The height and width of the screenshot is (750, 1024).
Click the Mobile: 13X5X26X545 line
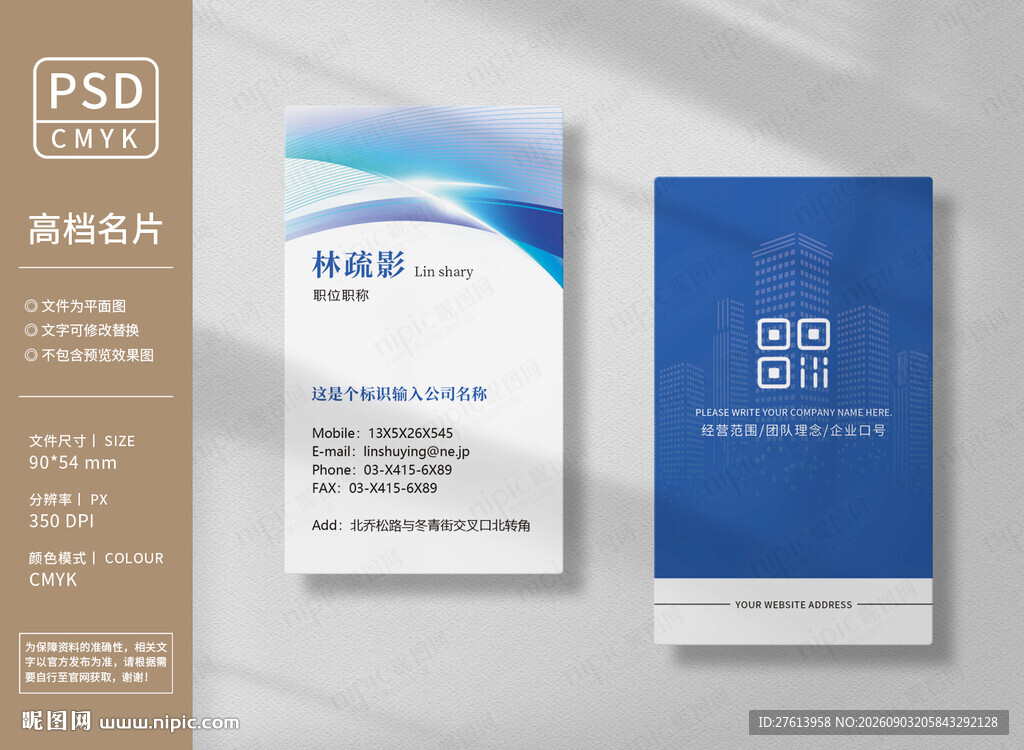[382, 433]
